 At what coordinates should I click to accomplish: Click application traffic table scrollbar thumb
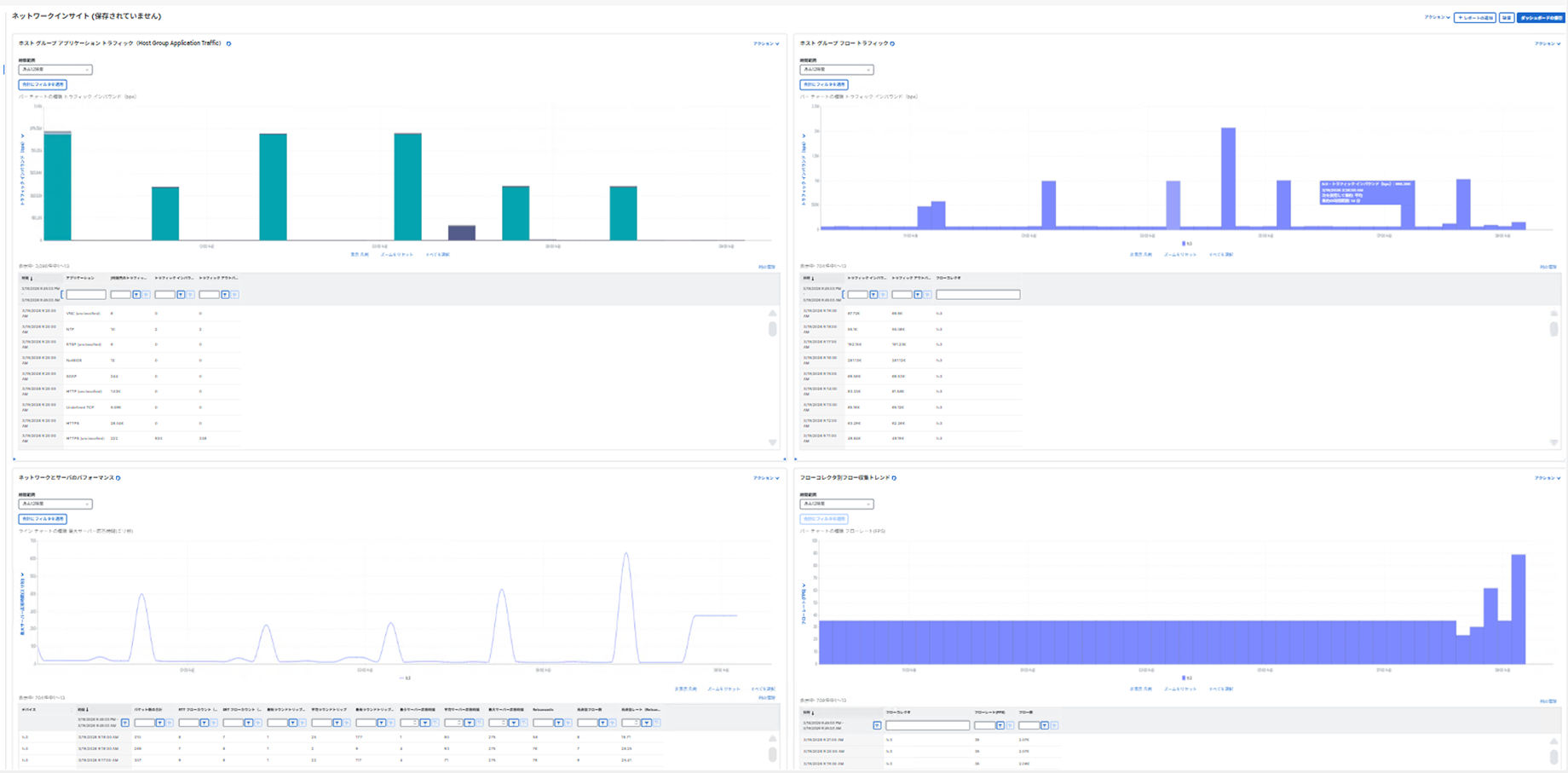click(x=772, y=329)
